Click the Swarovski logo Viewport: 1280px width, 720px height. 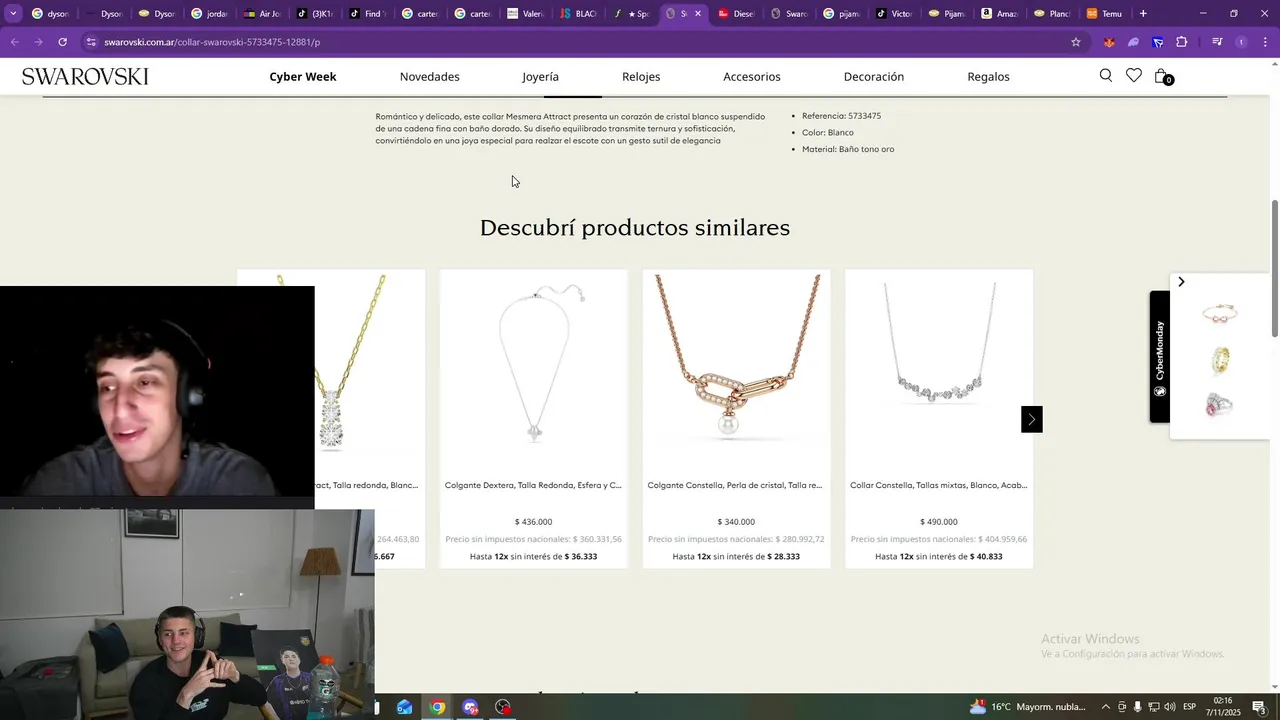pos(85,77)
